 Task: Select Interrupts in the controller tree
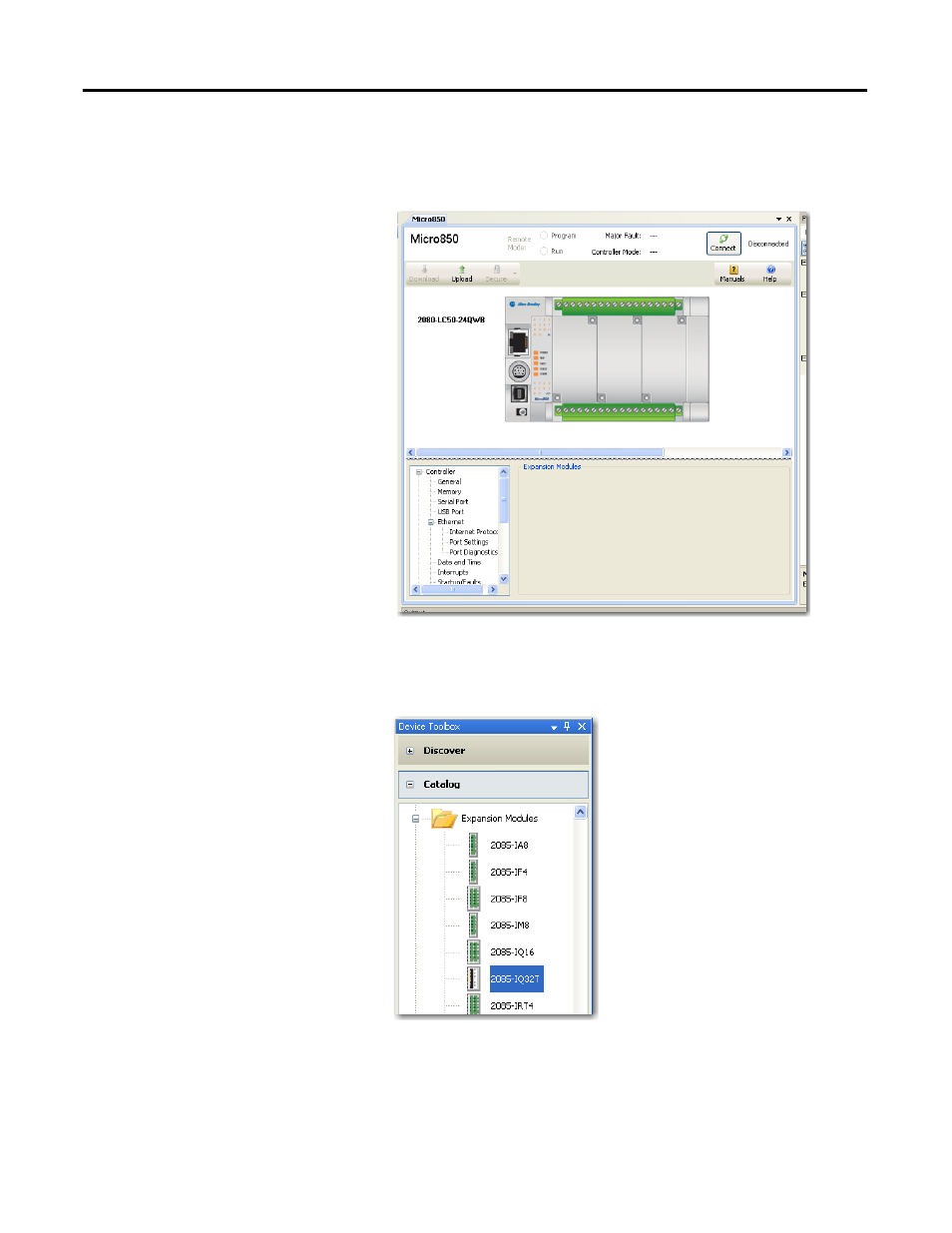[x=453, y=572]
